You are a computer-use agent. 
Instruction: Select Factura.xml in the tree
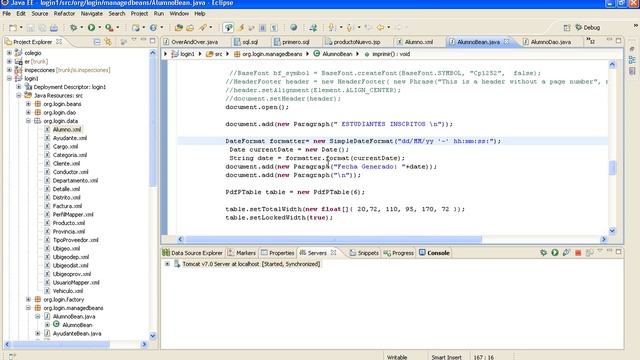(67, 206)
